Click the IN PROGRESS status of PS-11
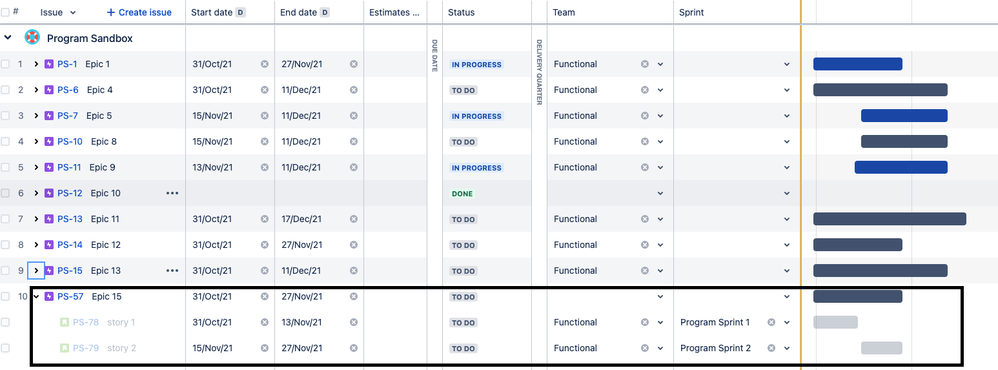Viewport: 998px width, 370px height. [476, 168]
